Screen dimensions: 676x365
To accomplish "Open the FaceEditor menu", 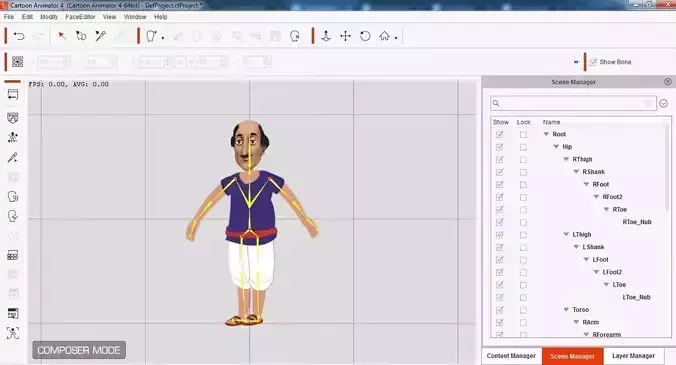I will pyautogui.click(x=80, y=17).
